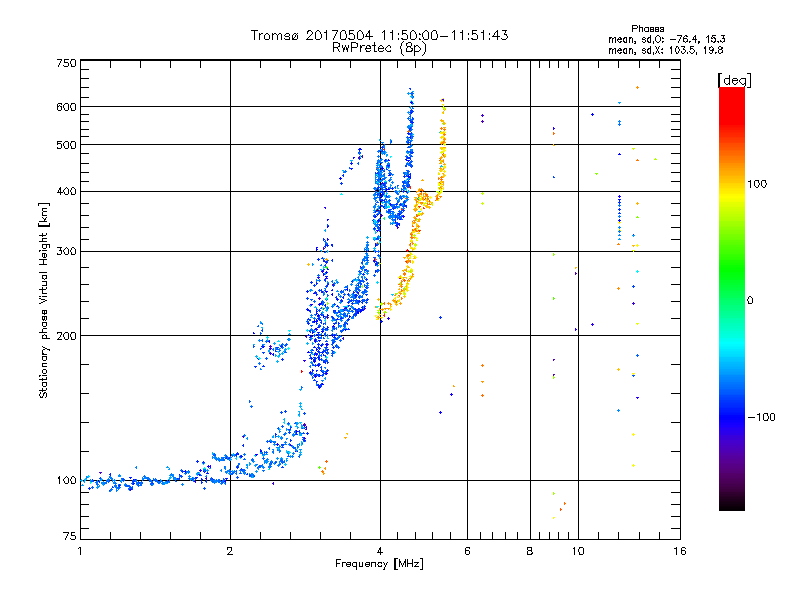This screenshot has height=600, width=800.
Task: Click the y-axis tick label '500'
Action: click(66, 145)
